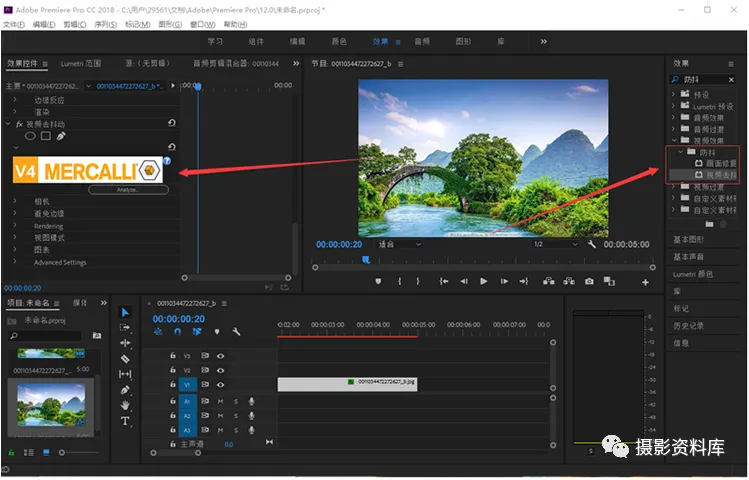This screenshot has width=749, height=480.
Task: Expand the 相机 property group
Action: (15, 201)
